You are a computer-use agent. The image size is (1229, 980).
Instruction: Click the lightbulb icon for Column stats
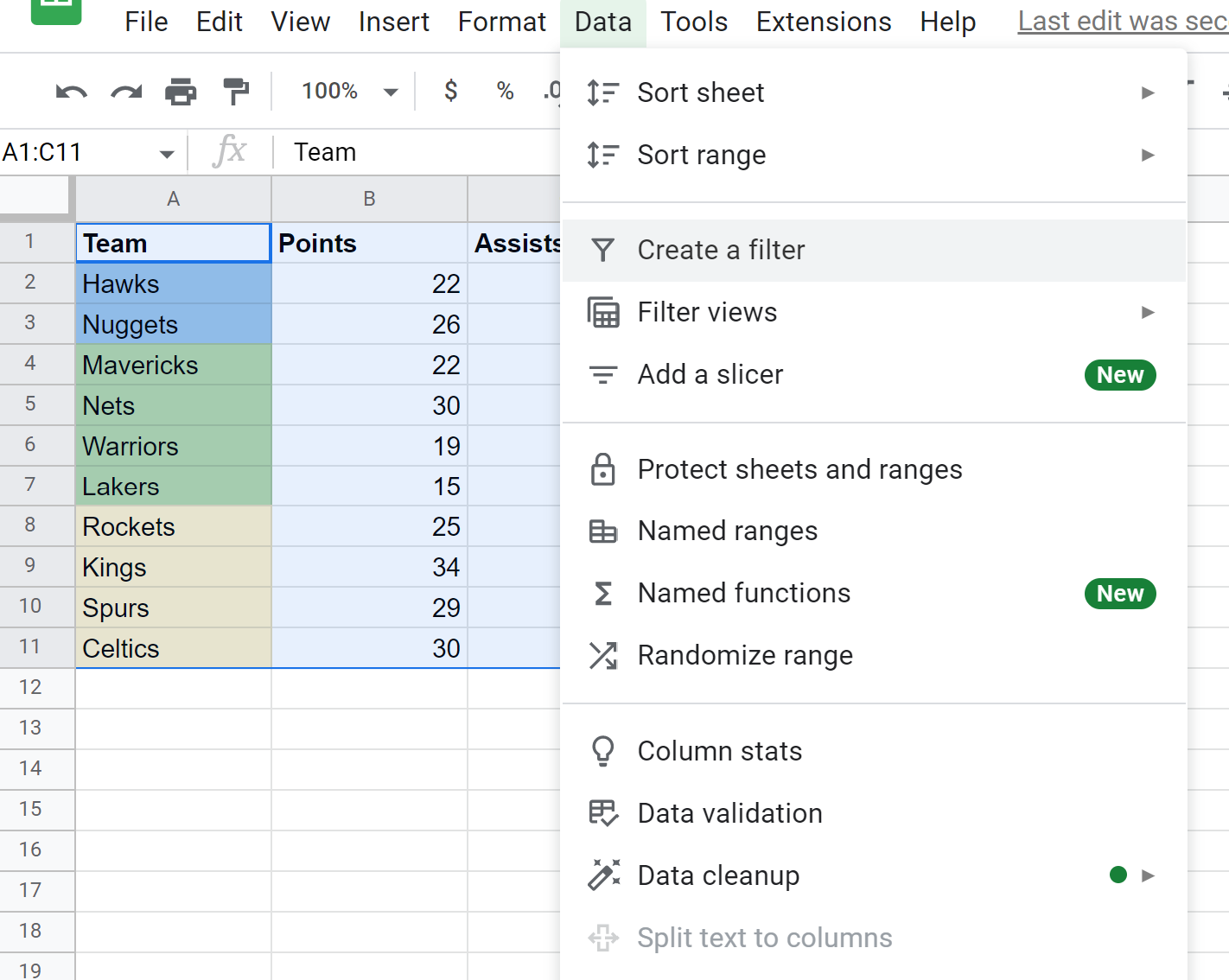(x=603, y=751)
